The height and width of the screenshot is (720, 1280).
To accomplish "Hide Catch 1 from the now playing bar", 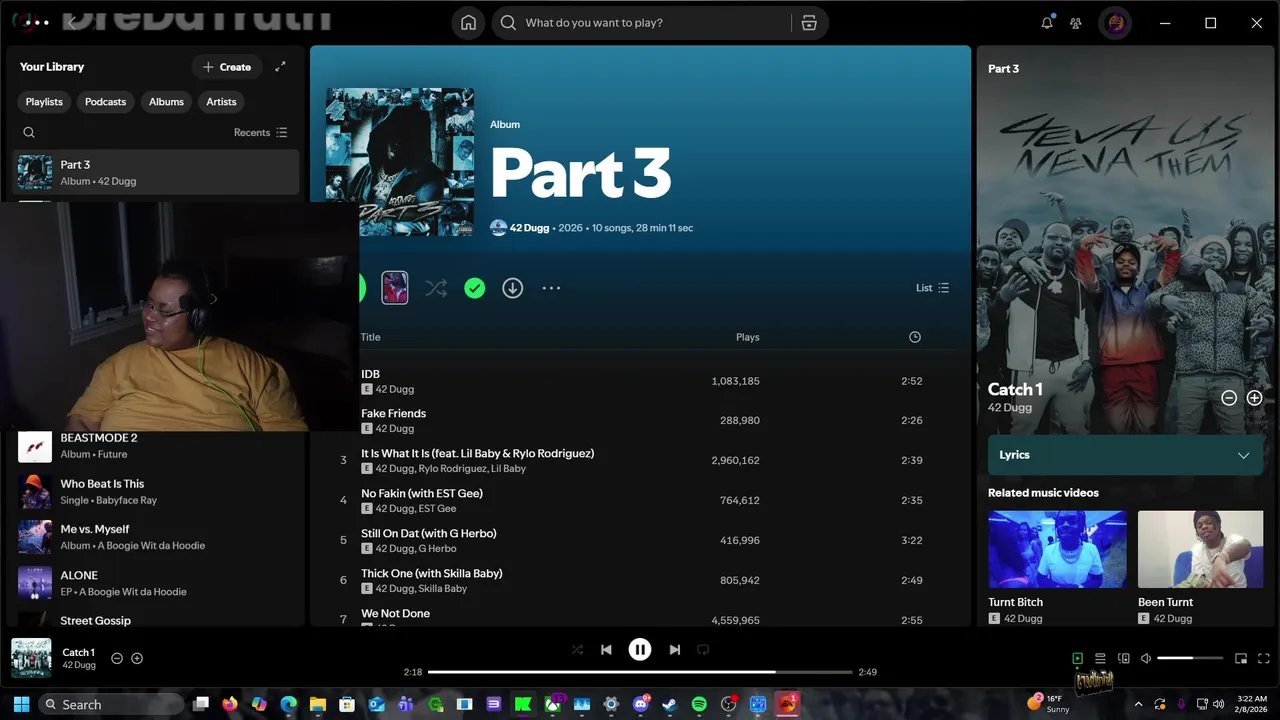I will (117, 658).
